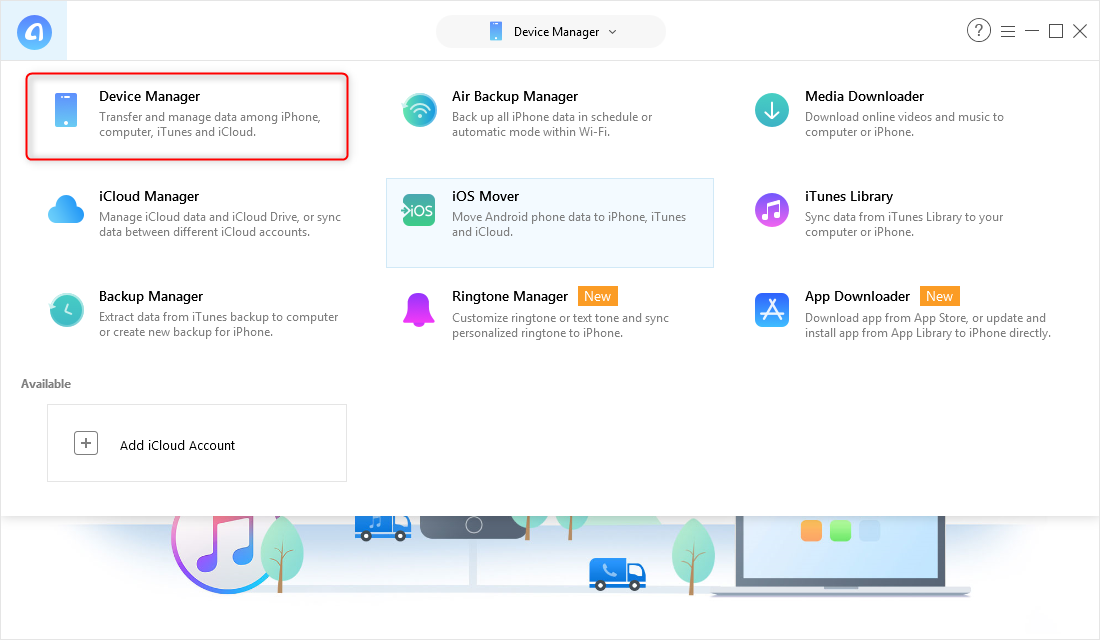1100x640 pixels.
Task: Click the AnyTrans logo icon
Action: (x=34, y=32)
